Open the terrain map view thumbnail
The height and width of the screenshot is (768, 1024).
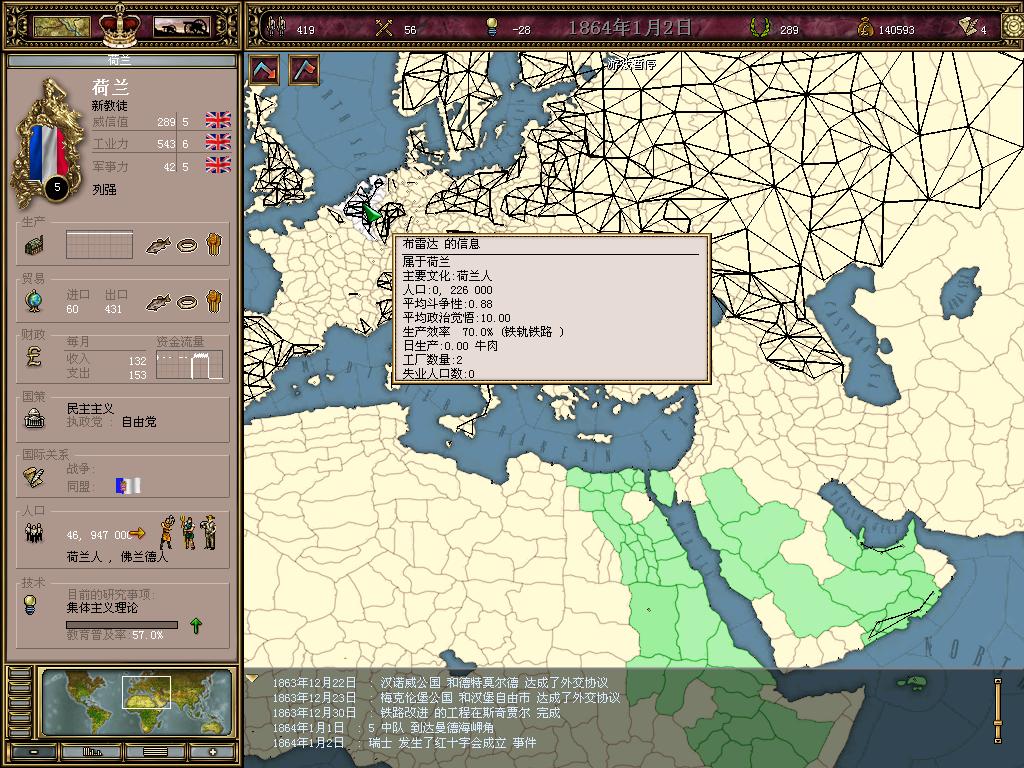tap(61, 27)
